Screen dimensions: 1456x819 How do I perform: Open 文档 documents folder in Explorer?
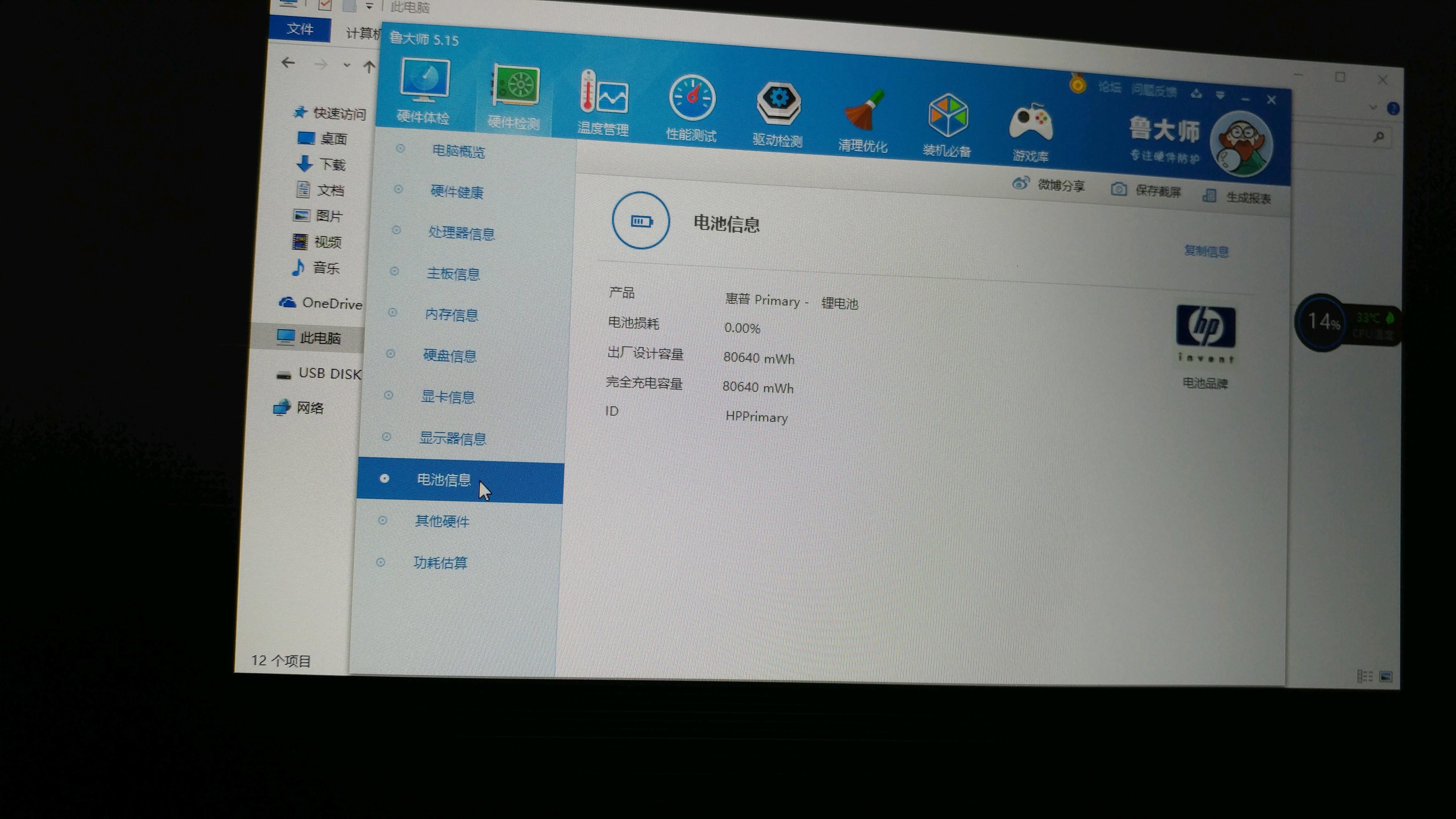tap(320, 190)
